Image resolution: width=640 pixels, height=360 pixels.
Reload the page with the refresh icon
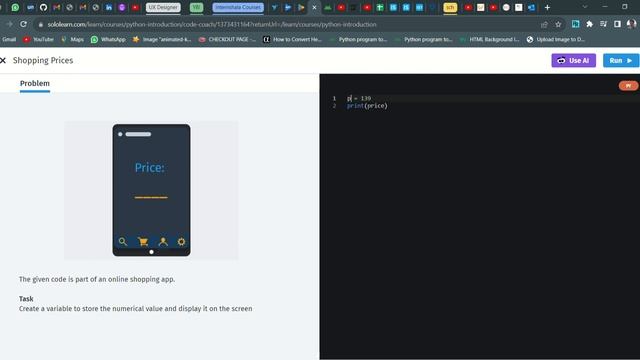pos(23,24)
